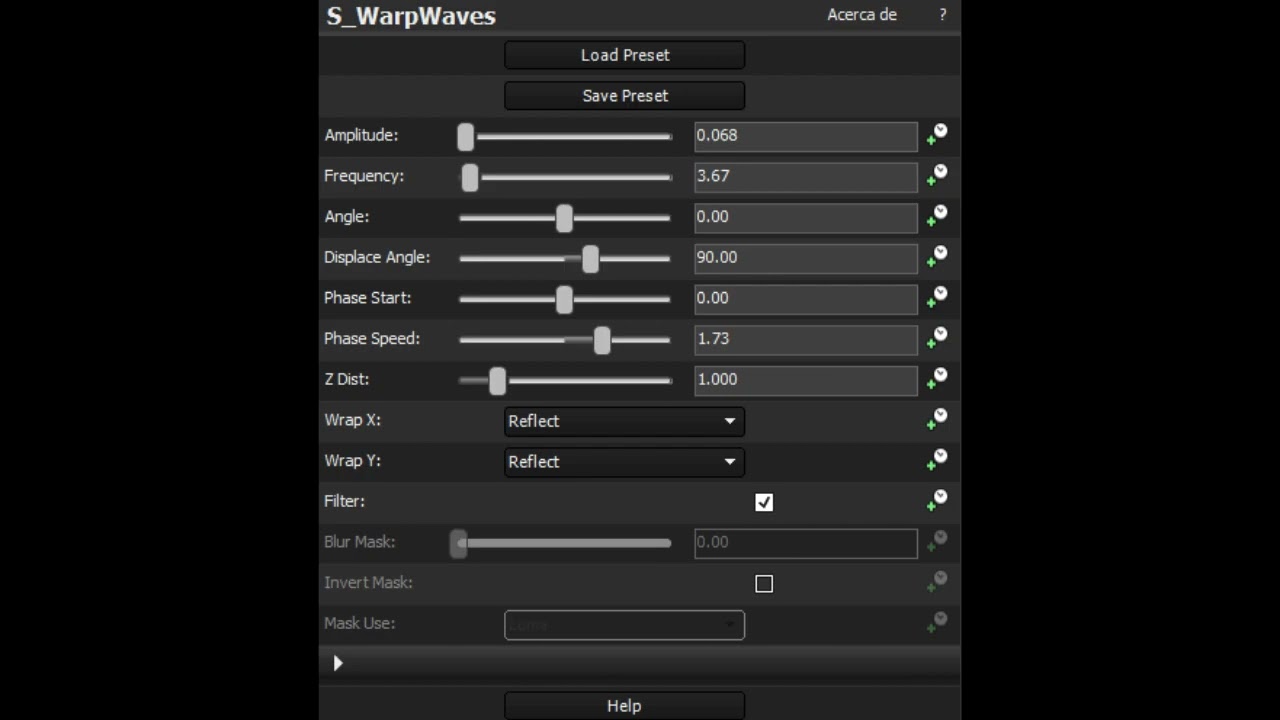Screen dimensions: 1280x720
Task: Open the Acerca de menu
Action: (861, 15)
